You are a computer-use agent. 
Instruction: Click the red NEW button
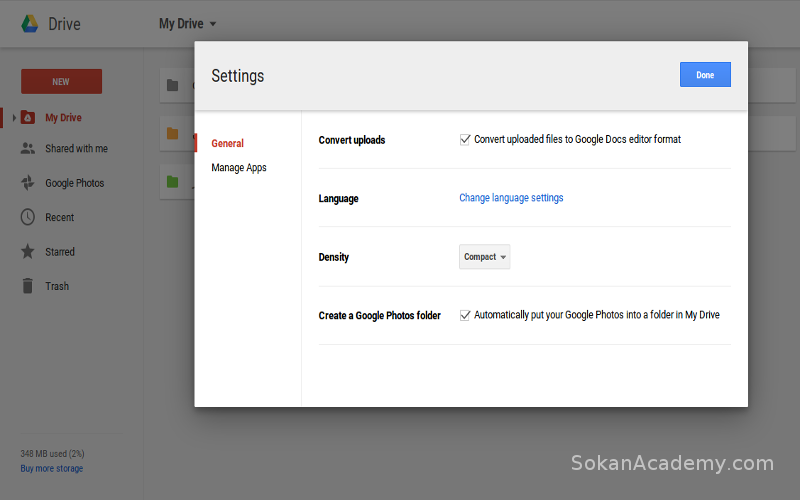[x=61, y=82]
